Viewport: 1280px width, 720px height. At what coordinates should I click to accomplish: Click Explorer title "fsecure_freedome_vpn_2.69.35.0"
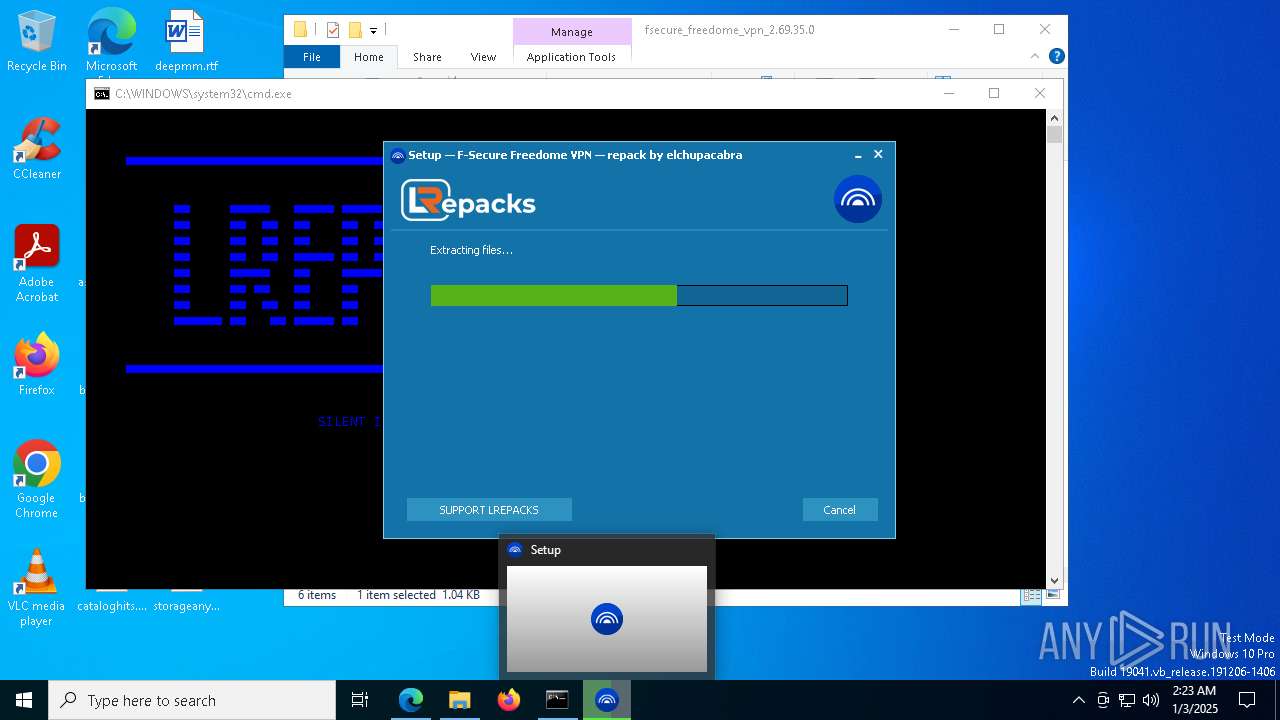coord(729,30)
